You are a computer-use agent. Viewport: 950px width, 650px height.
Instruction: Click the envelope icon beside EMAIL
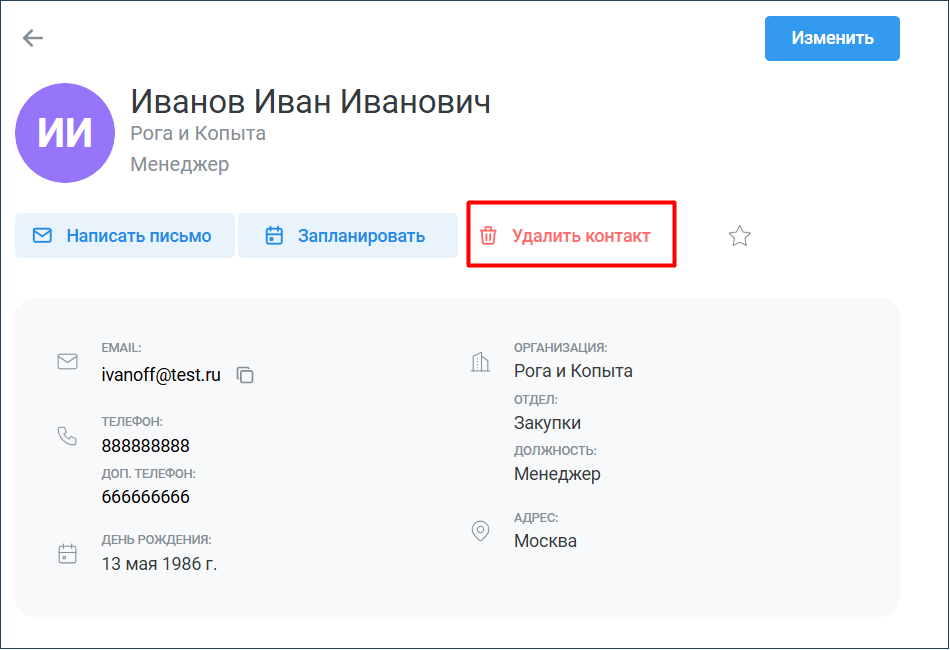pos(67,362)
